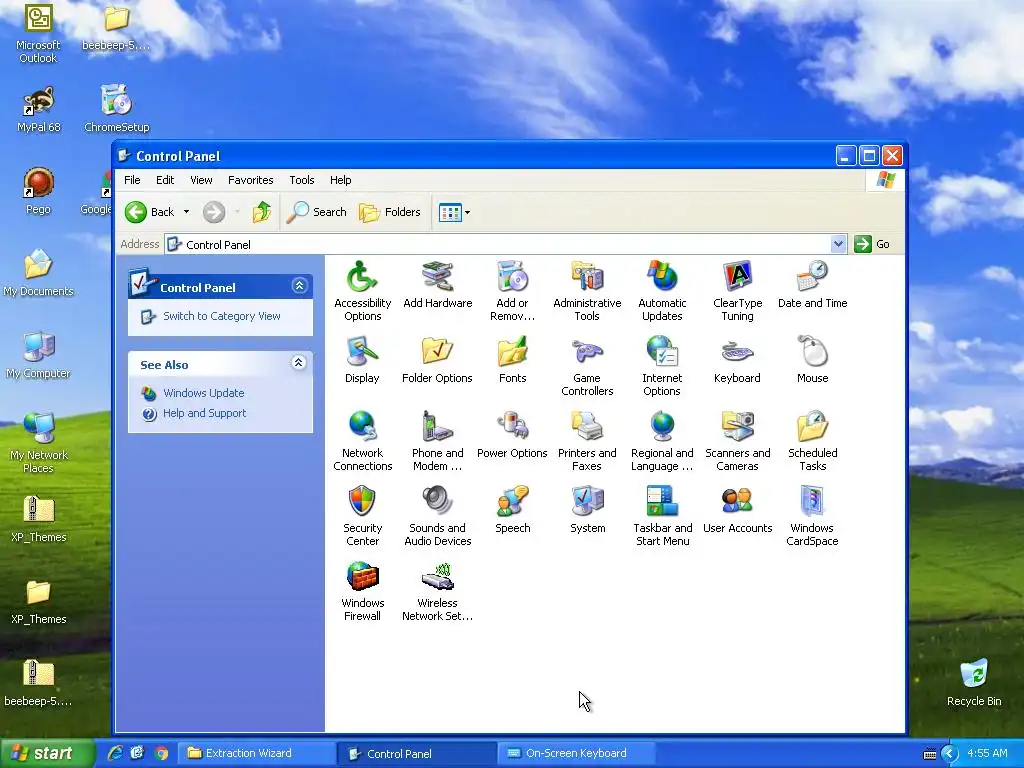Click the Search toolbar button
The width and height of the screenshot is (1024, 768).
coord(317,212)
